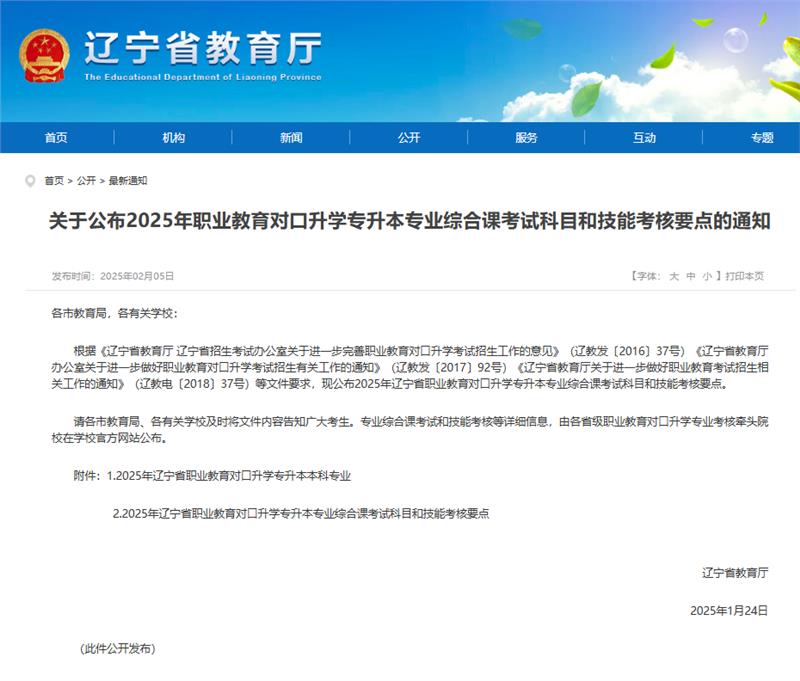Image resolution: width=800 pixels, height=681 pixels.
Task: Open the 公开 navigation menu item
Action: click(409, 137)
